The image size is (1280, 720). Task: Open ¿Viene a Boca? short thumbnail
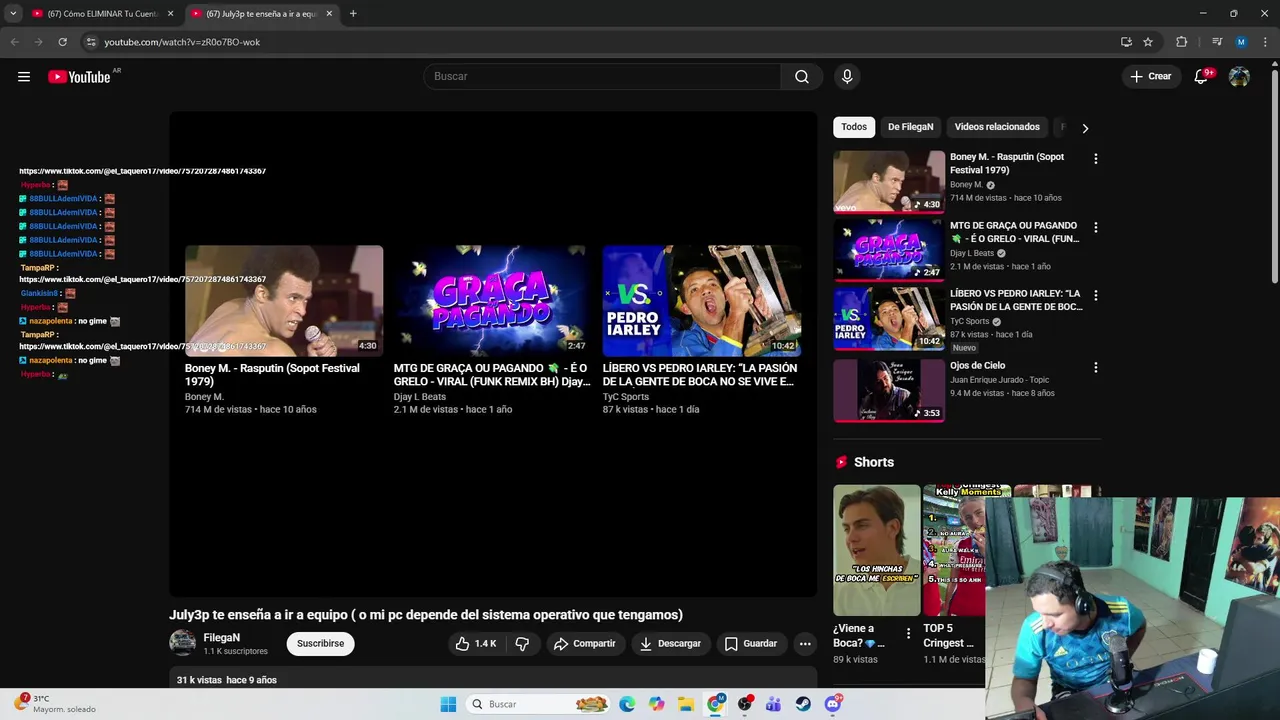[x=877, y=550]
